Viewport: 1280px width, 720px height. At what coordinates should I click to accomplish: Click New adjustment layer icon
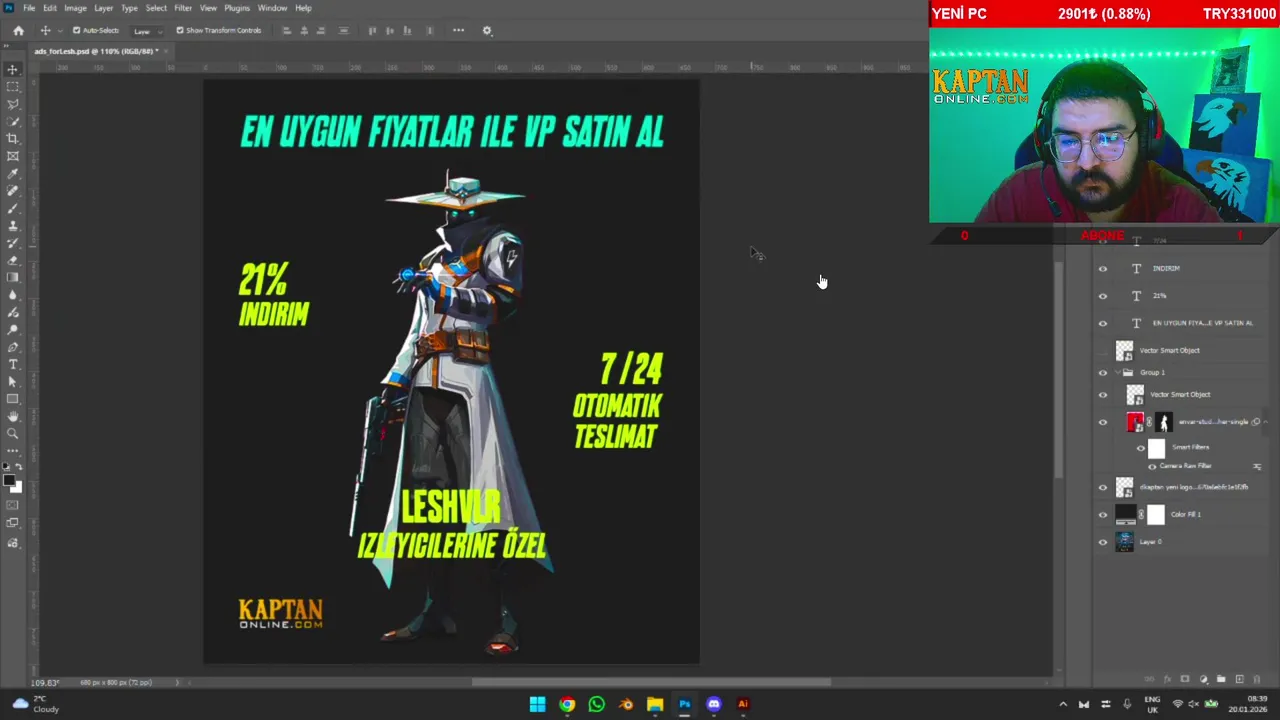point(1203,679)
